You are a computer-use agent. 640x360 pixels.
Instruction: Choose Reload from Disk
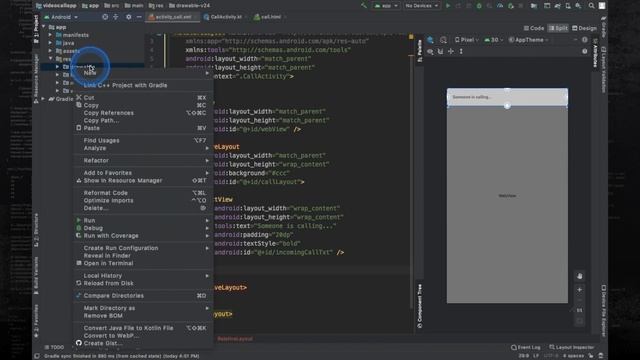coord(143,283)
